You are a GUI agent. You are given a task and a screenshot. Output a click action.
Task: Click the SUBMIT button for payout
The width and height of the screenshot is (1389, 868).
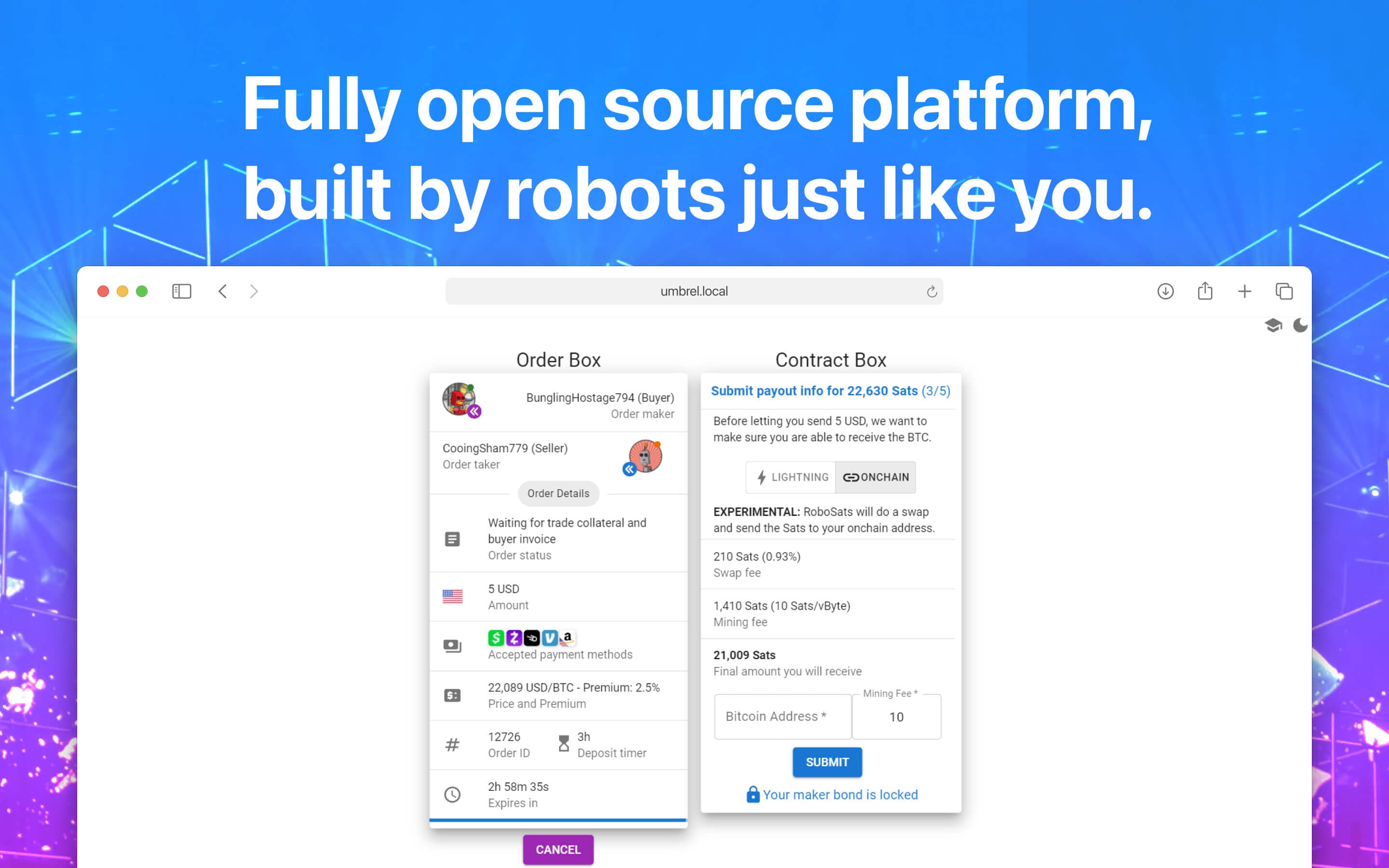[x=827, y=761]
